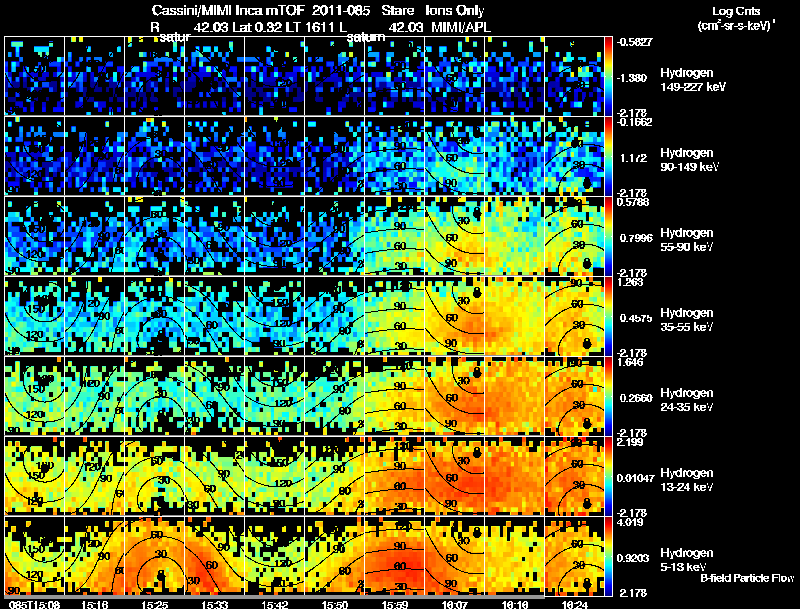The image size is (800, 609).
Task: Click the color bar for 149-227 keV row
Action: 608,76
